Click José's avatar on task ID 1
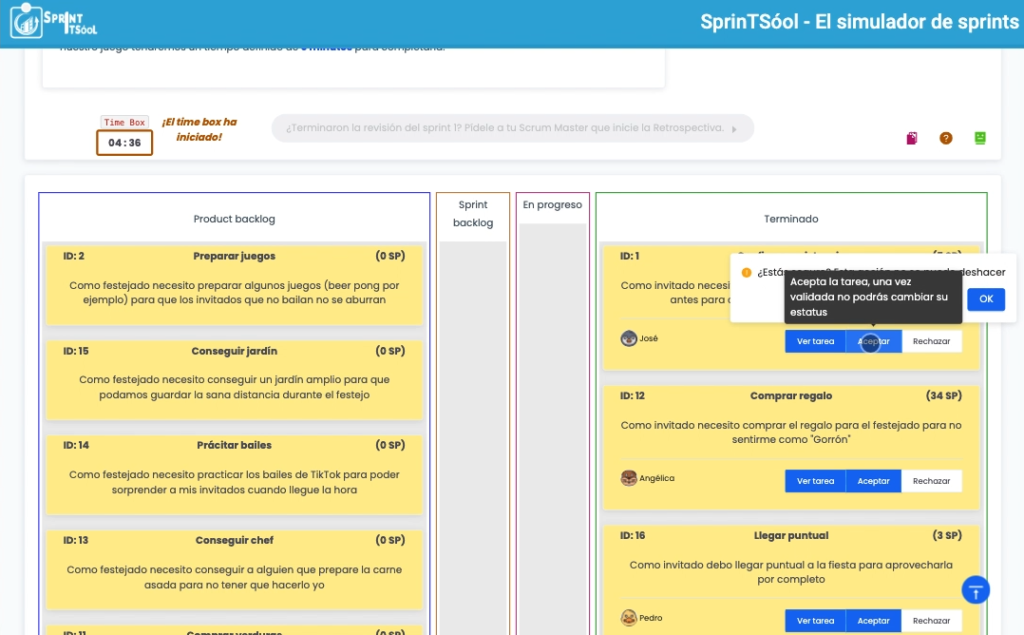The image size is (1024, 635). pos(628,338)
